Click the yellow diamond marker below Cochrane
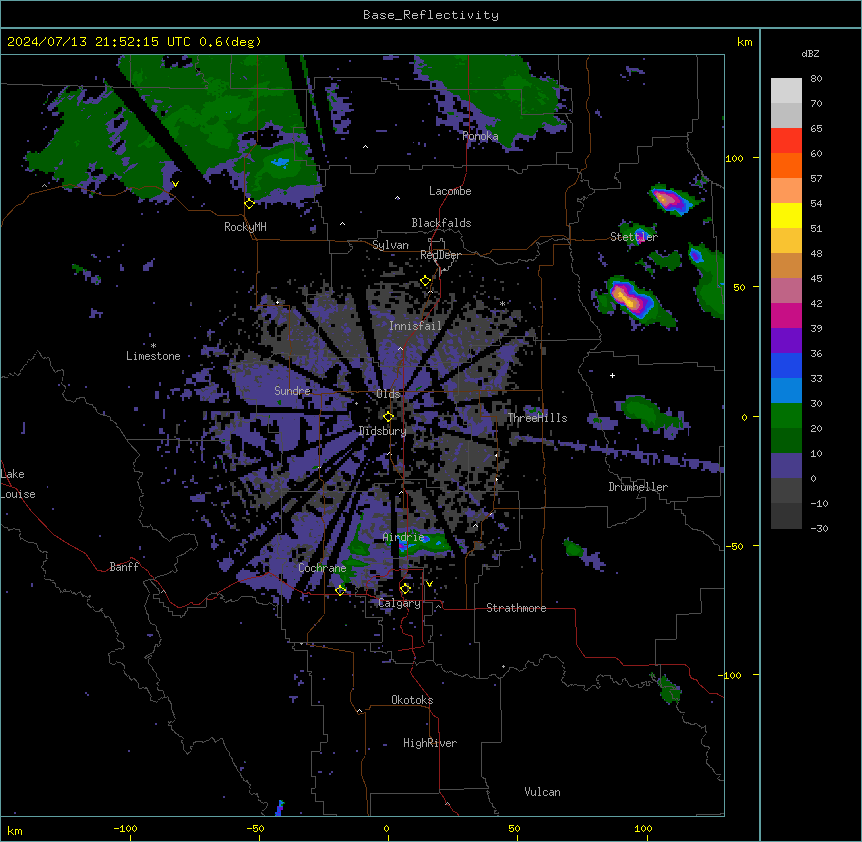 (x=340, y=590)
